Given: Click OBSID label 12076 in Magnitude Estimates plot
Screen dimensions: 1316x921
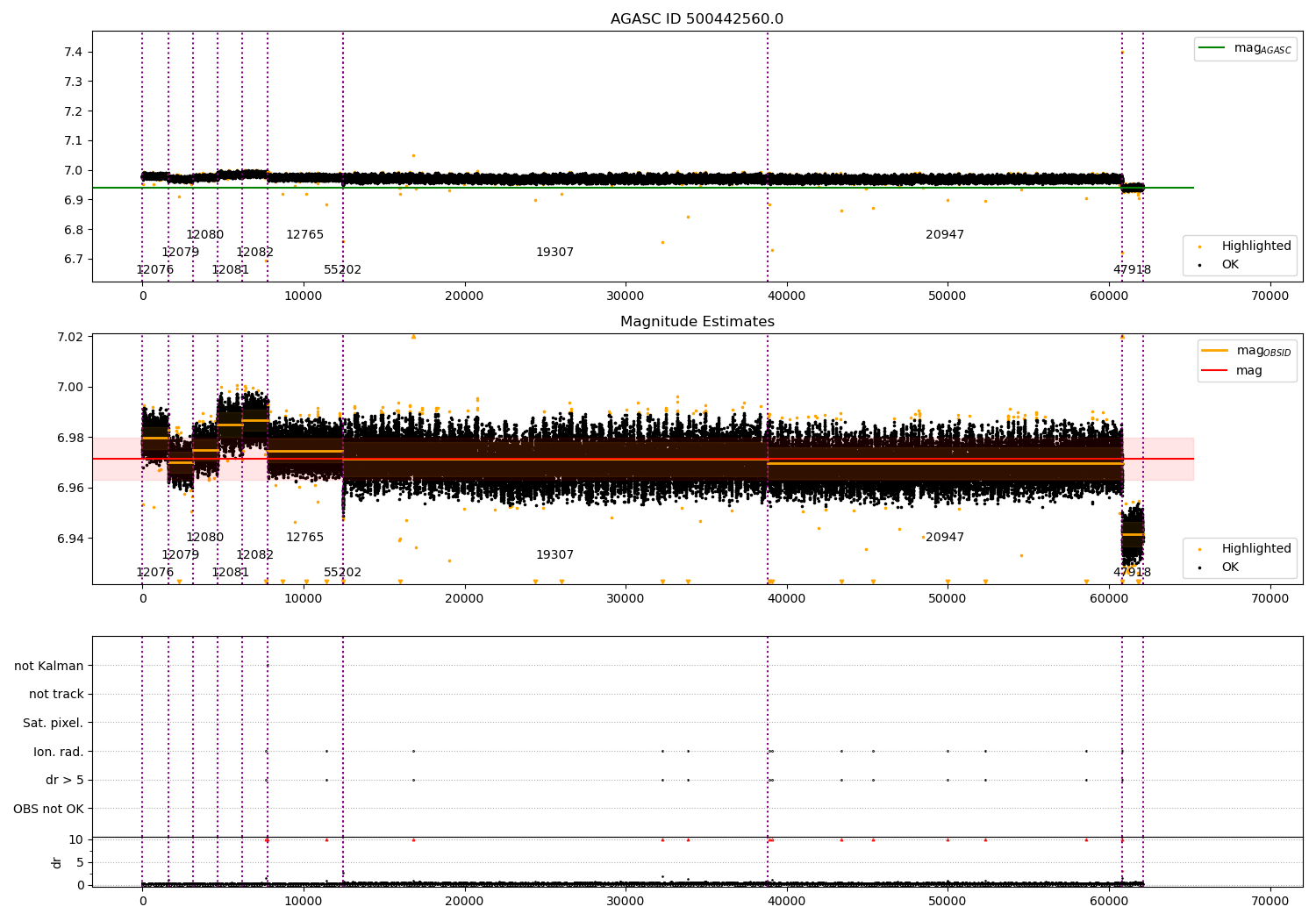Looking at the screenshot, I should pyautogui.click(x=155, y=573).
